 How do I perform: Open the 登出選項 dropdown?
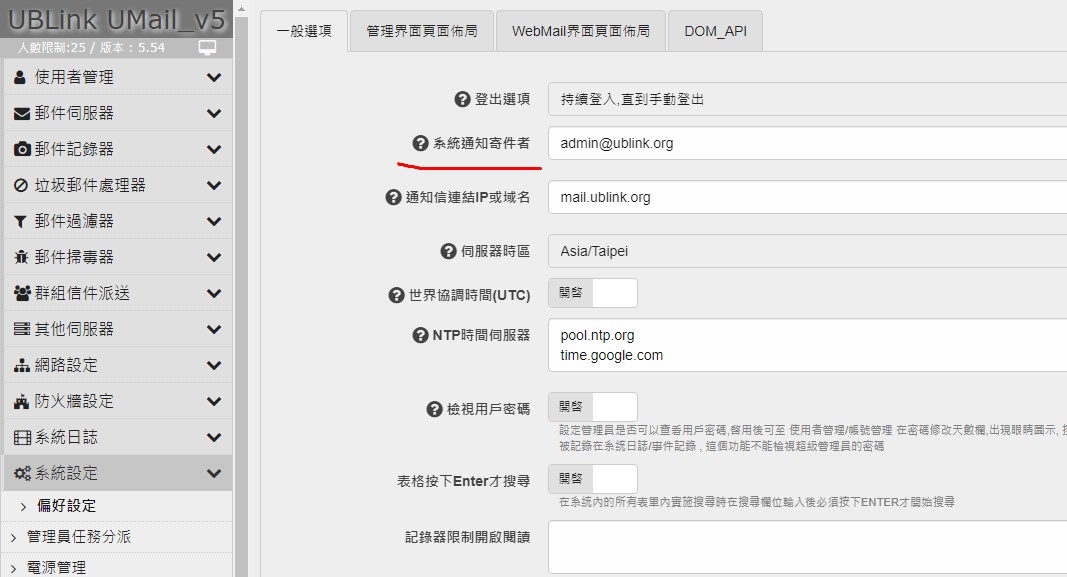point(806,99)
